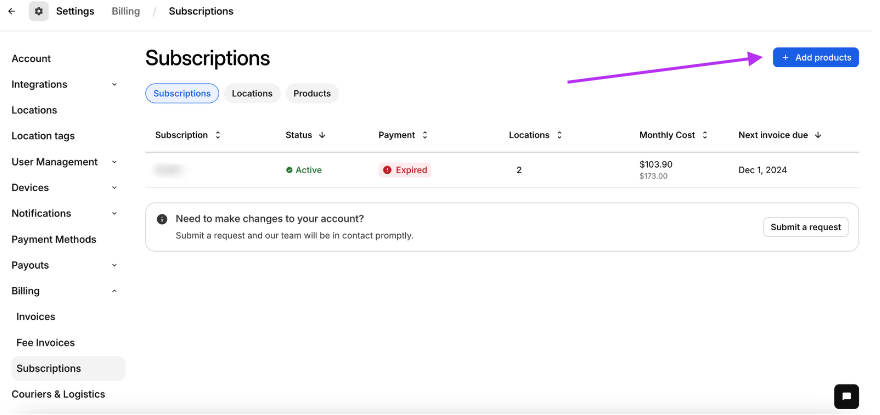
Task: Open Locations in sidebar
Action: tap(34, 111)
